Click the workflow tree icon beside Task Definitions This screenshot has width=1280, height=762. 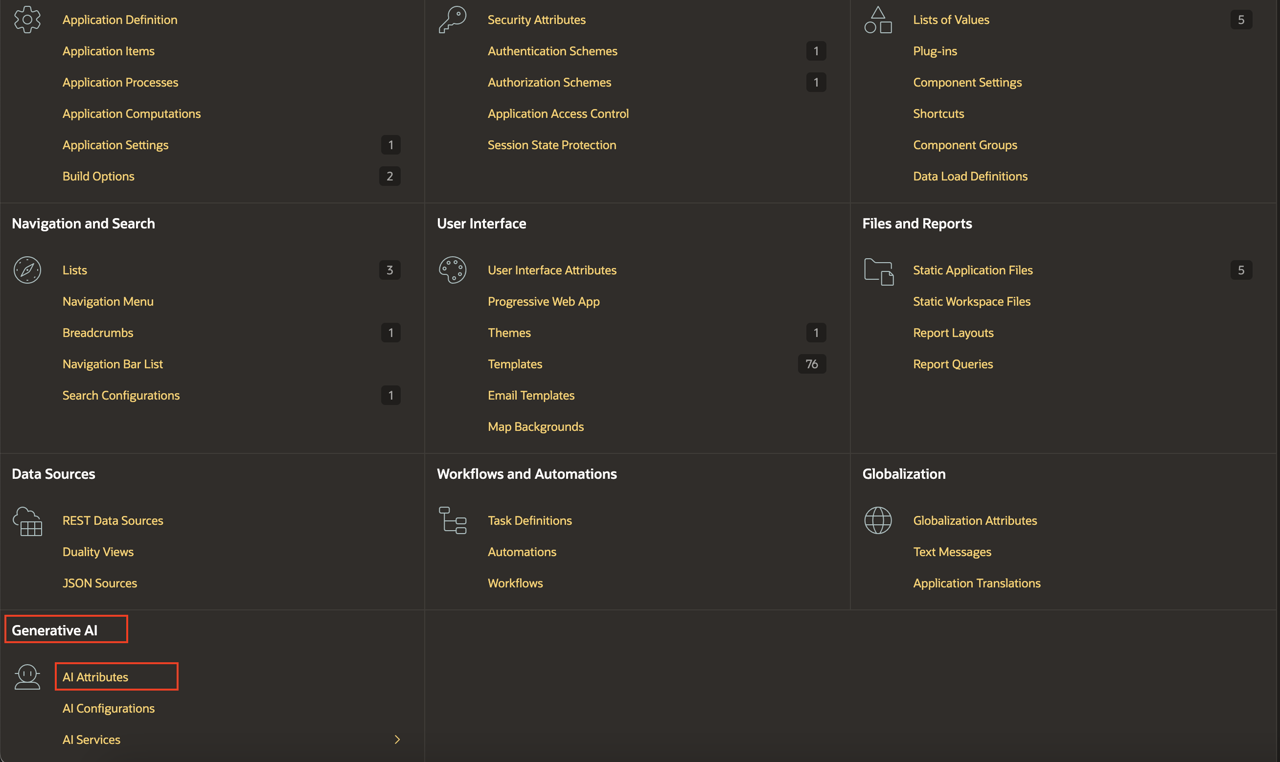[x=452, y=520]
